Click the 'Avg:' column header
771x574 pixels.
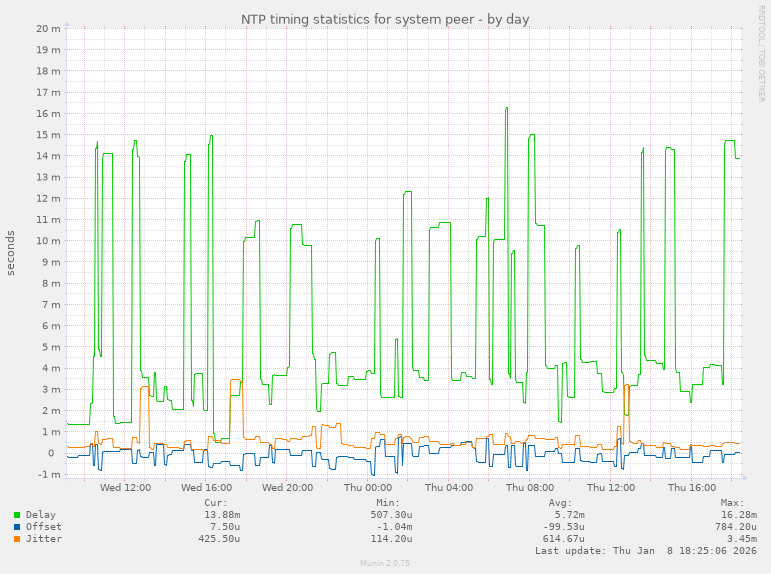pyautogui.click(x=561, y=503)
